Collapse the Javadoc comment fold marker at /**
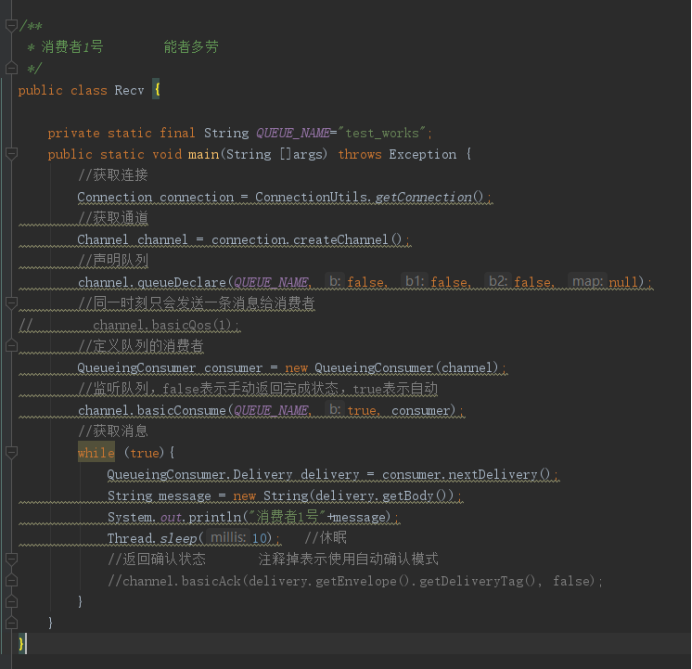The image size is (692, 669). tap(11, 26)
